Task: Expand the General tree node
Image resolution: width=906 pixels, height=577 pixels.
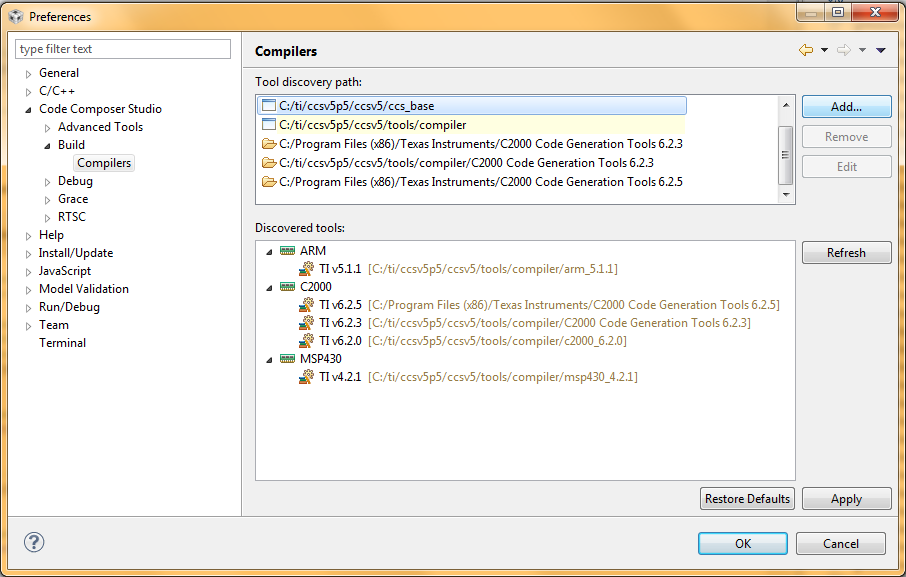Action: [x=28, y=74]
